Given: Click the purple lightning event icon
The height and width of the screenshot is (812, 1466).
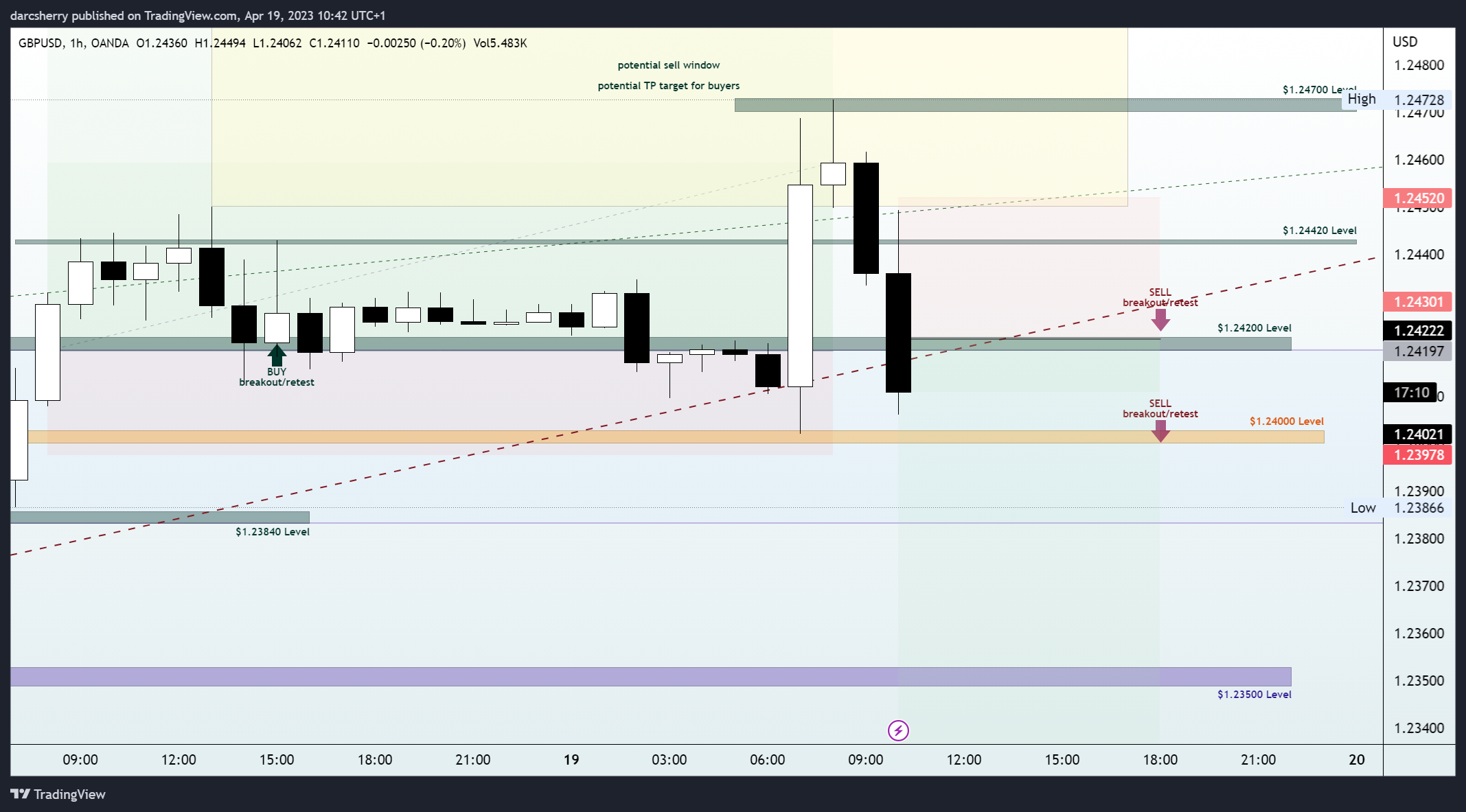Looking at the screenshot, I should (898, 730).
